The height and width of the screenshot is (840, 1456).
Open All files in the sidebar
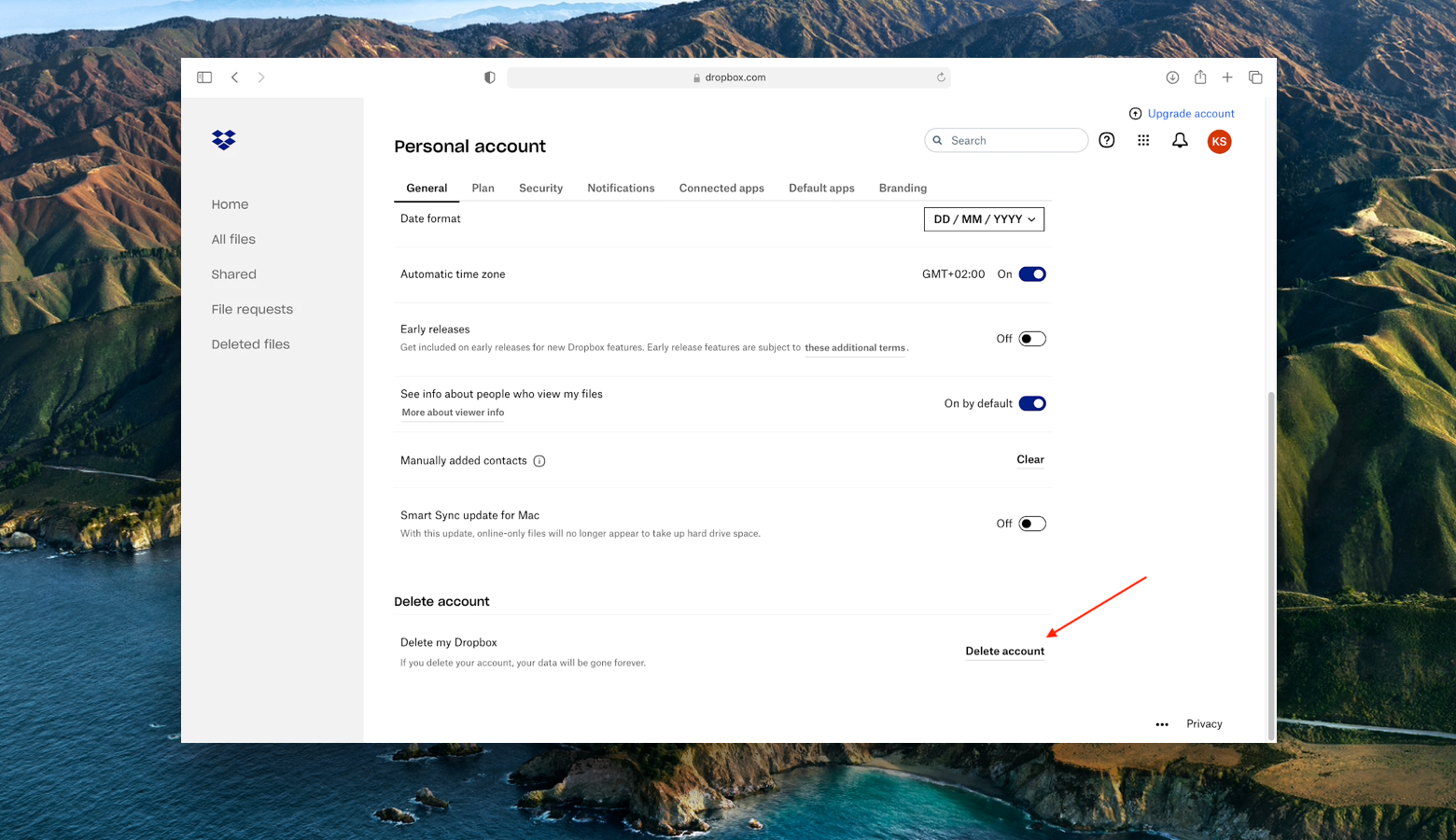pos(233,240)
